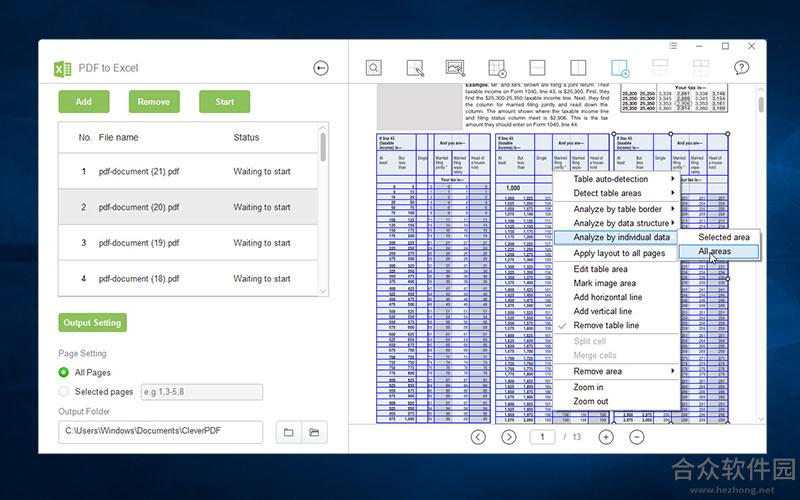Select the add vertical line tool
The height and width of the screenshot is (500, 800).
click(x=578, y=67)
